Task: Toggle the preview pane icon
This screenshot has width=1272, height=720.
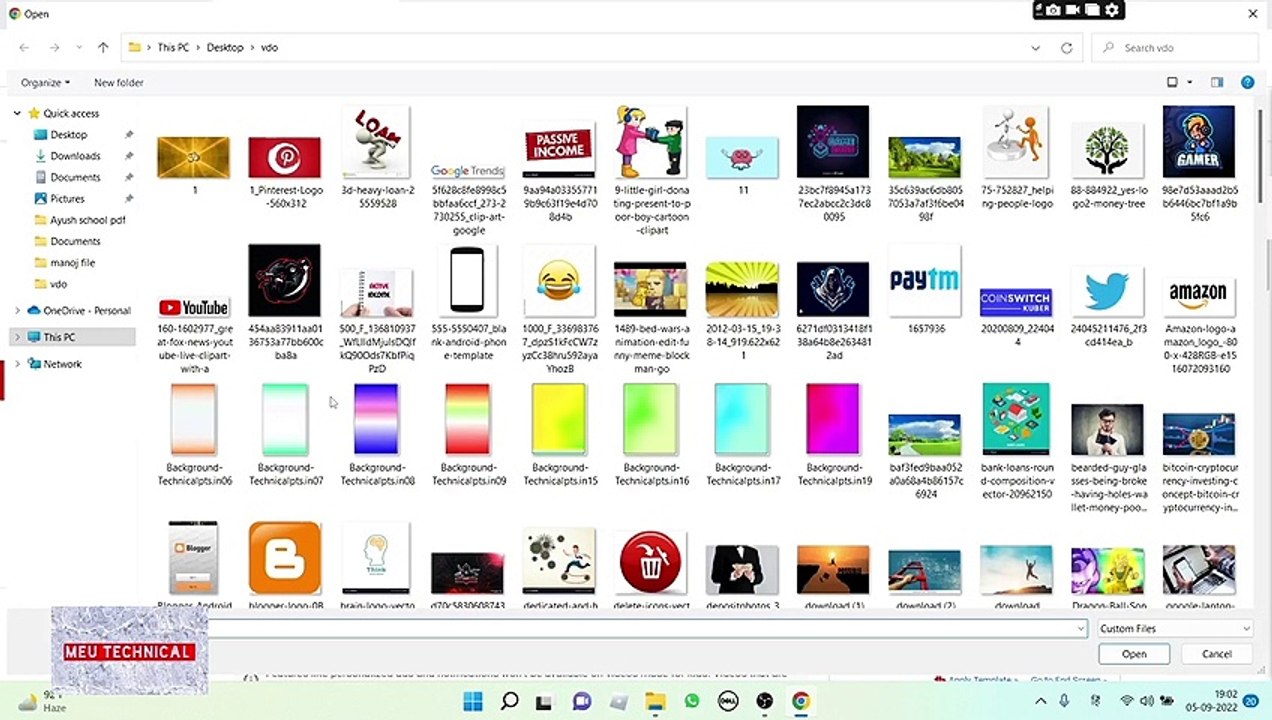Action: click(1216, 82)
